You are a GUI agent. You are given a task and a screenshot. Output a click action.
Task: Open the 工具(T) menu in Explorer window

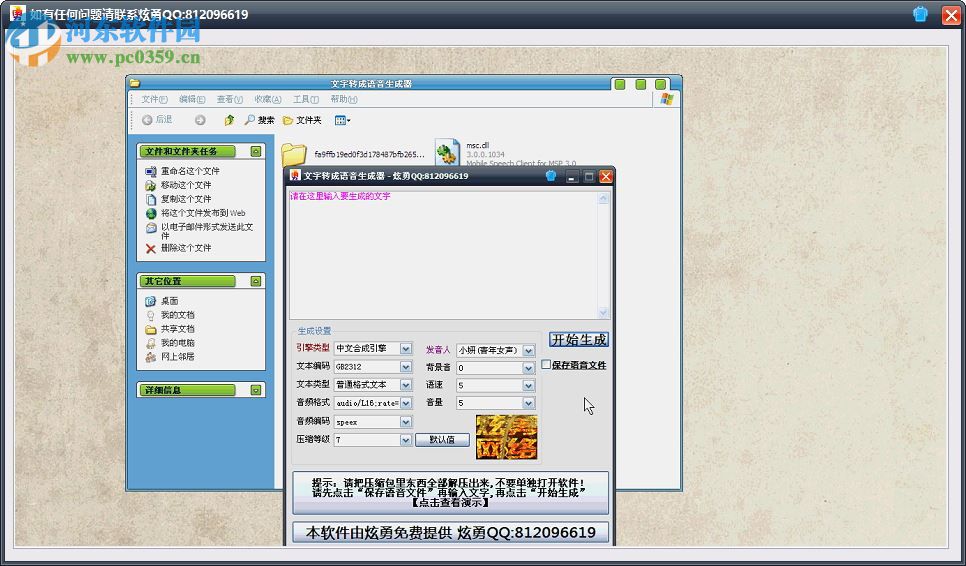click(306, 99)
